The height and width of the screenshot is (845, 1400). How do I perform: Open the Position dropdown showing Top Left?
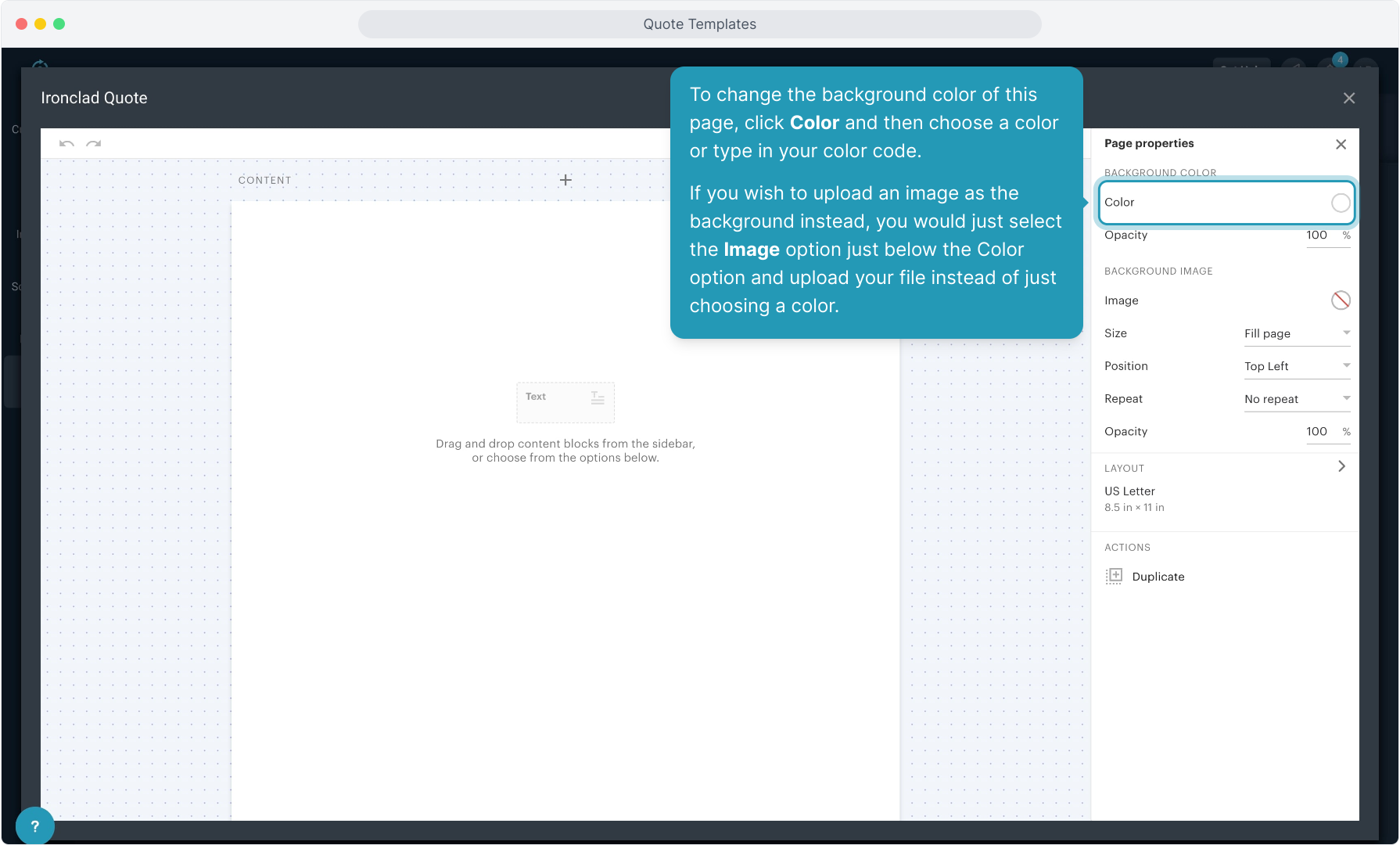pos(1298,366)
